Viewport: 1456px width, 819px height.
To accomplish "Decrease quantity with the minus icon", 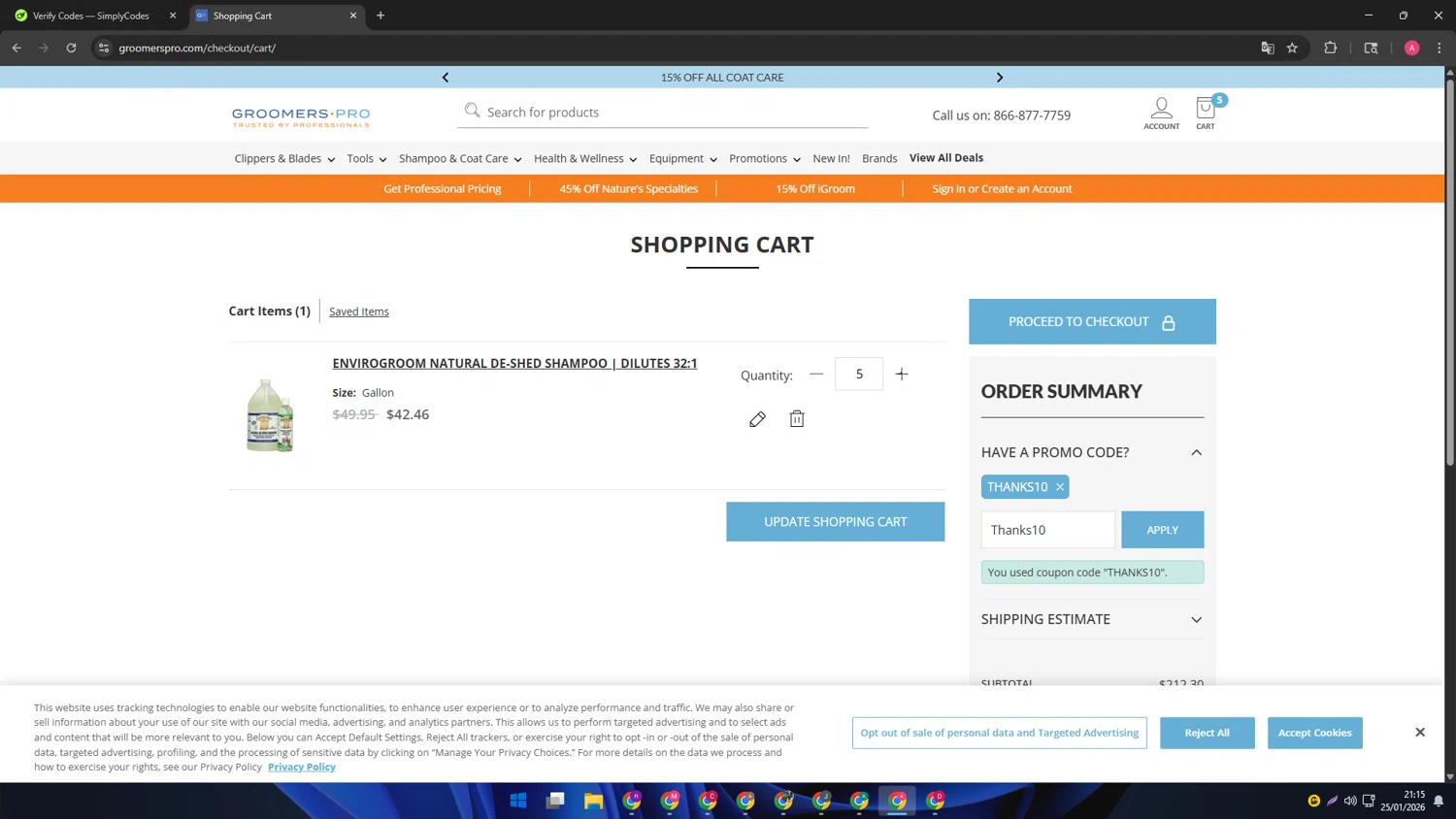I will point(816,375).
